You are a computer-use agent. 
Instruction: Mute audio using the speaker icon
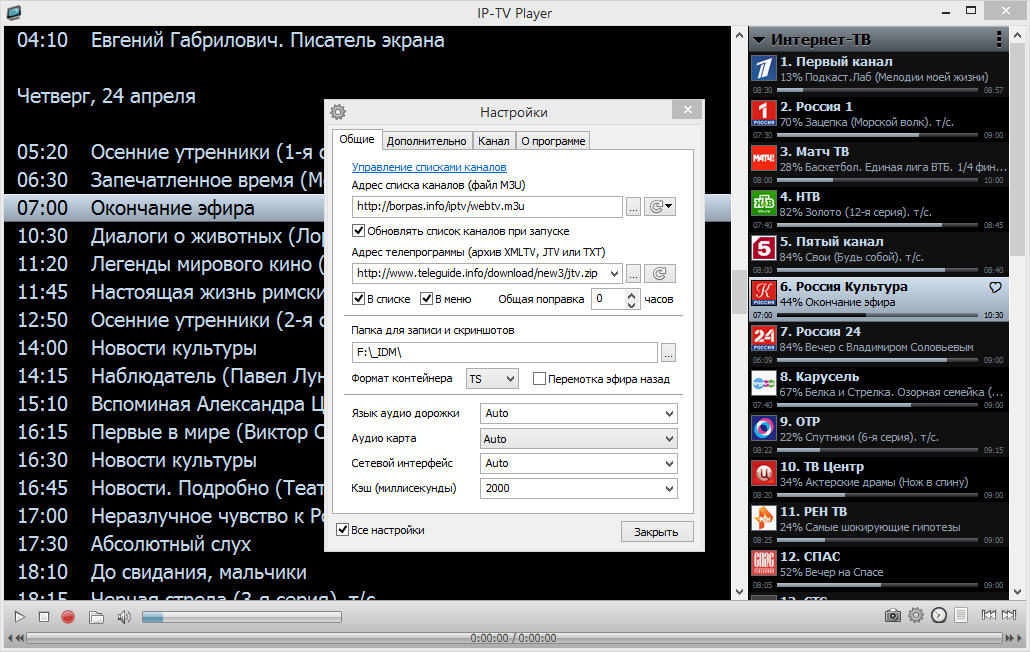[x=124, y=617]
